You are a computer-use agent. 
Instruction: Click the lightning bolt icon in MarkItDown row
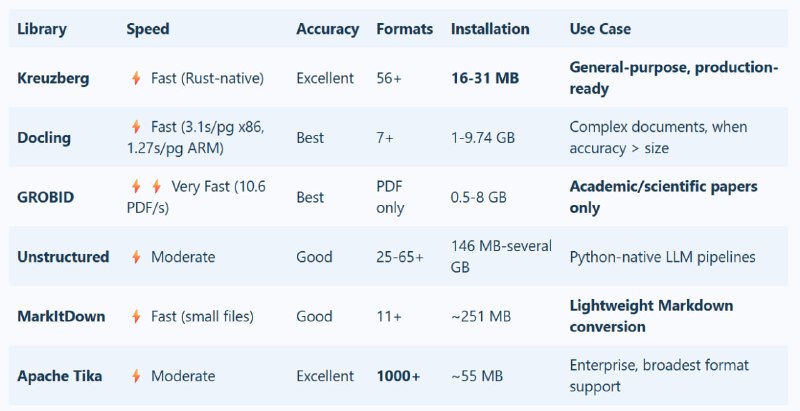click(136, 317)
